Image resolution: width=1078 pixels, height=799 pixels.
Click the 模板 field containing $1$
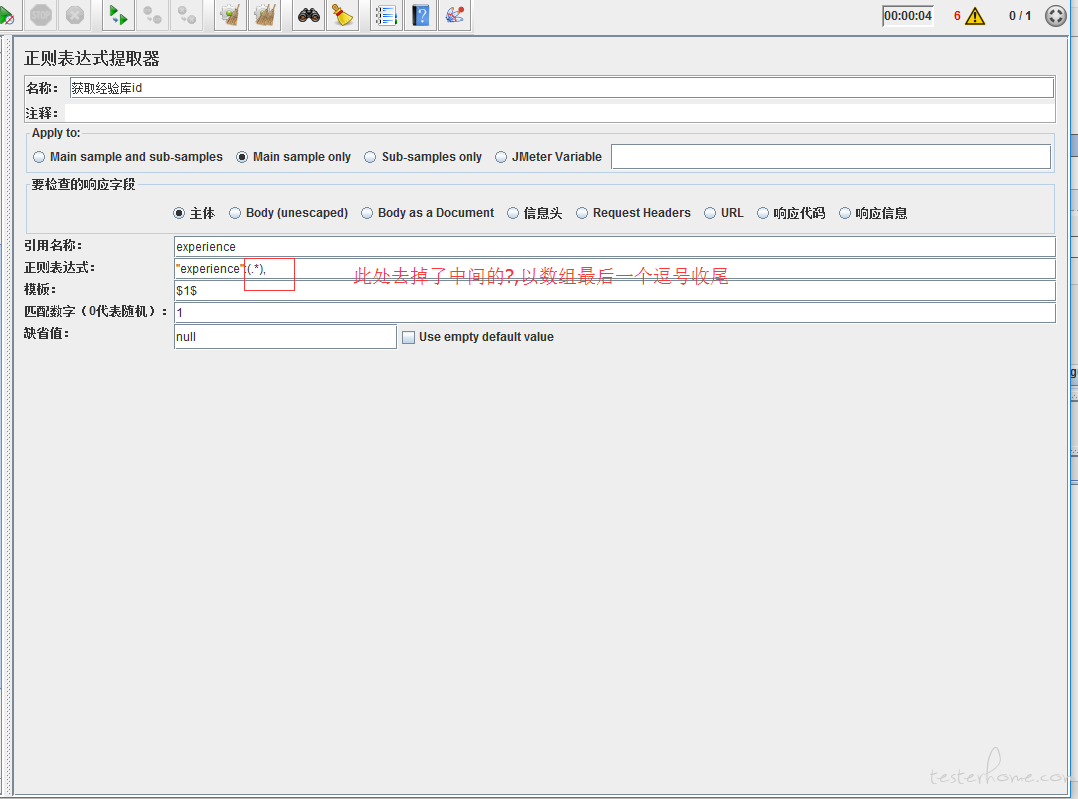[615, 291]
